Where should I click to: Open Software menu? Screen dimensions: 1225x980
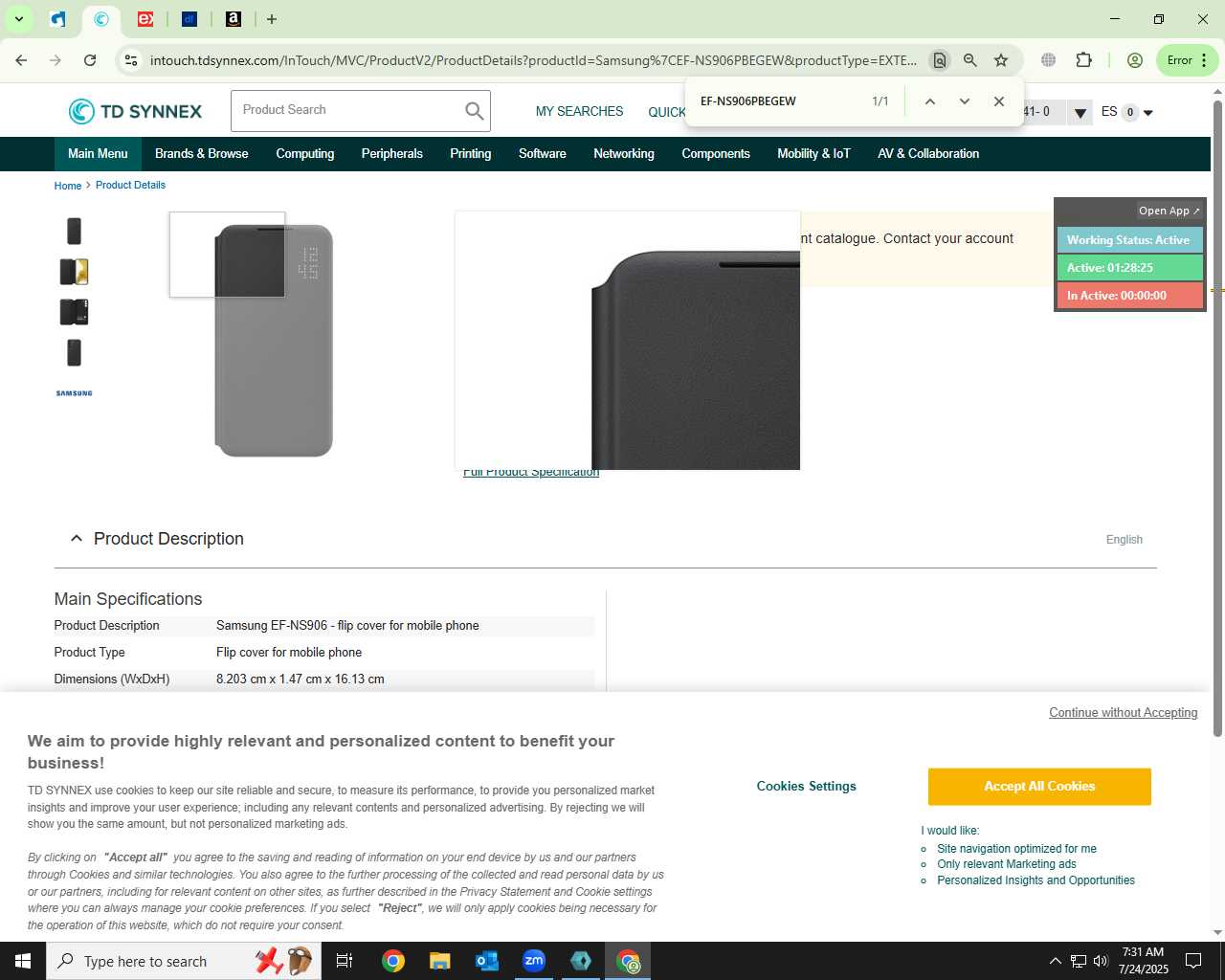[542, 154]
